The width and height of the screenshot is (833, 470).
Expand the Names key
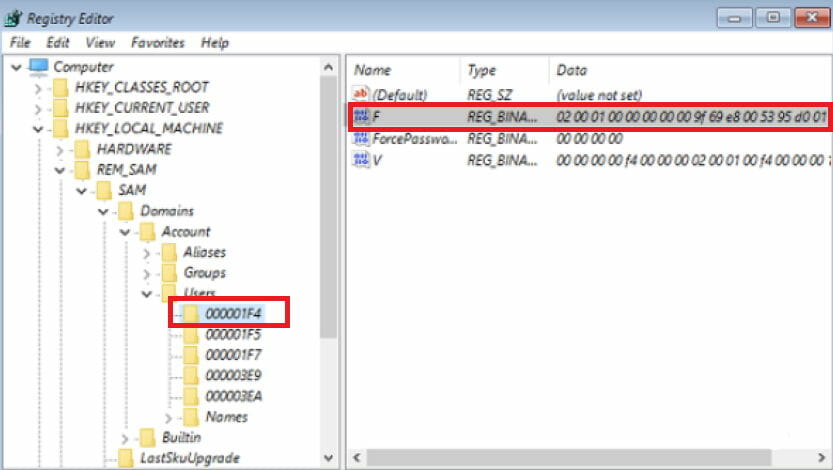tap(168, 418)
